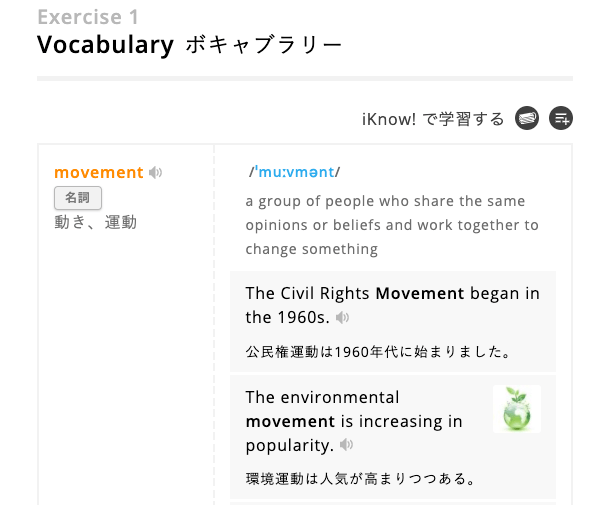Screen dimensions: 608x505
Task: Click the Japanese meaning 動き、運動
Action: pyautogui.click(x=95, y=222)
